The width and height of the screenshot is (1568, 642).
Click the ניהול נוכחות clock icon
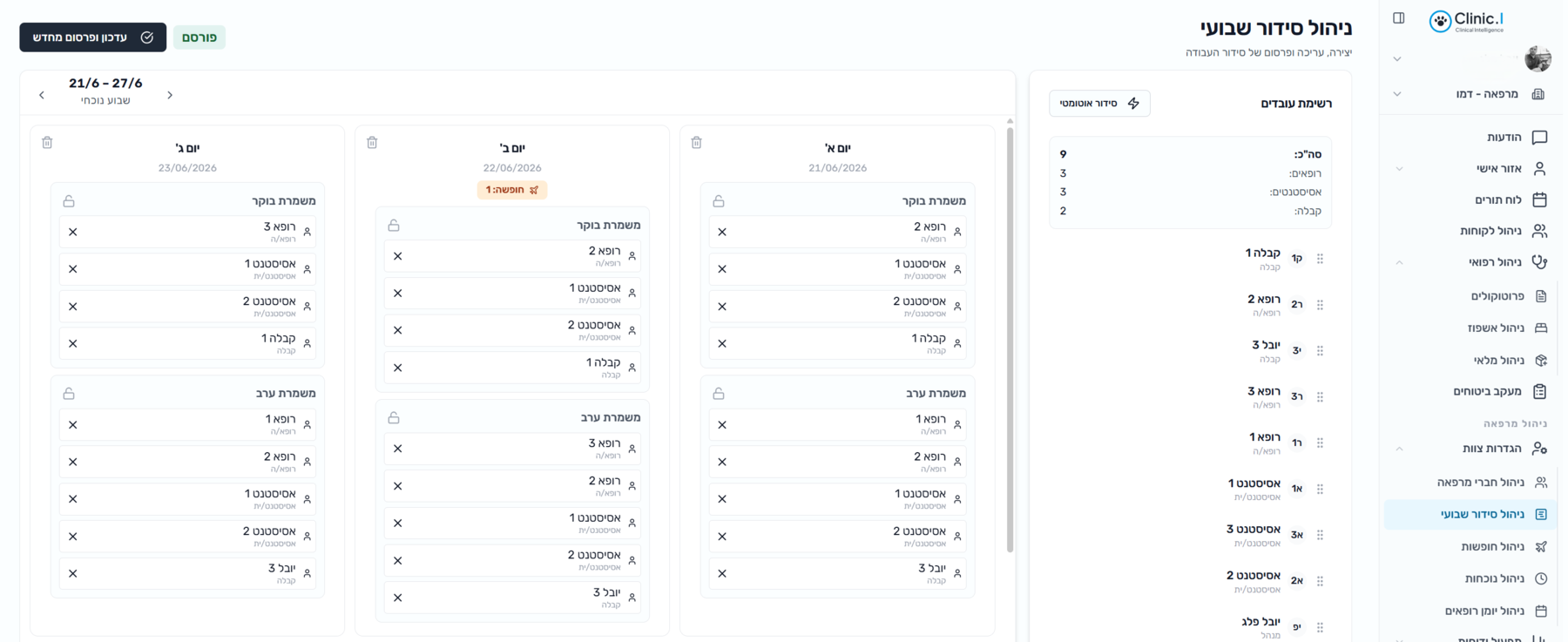click(x=1540, y=578)
